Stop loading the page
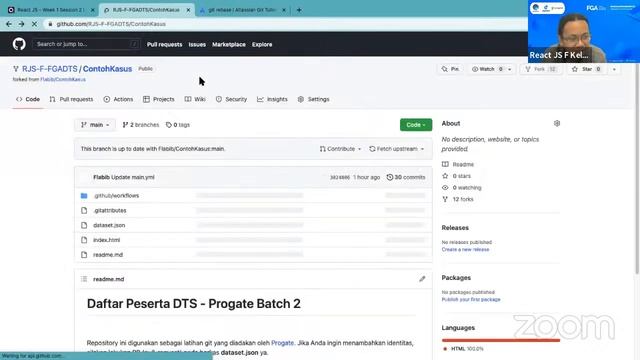Viewport: 640px width, 360px height. click(x=34, y=24)
